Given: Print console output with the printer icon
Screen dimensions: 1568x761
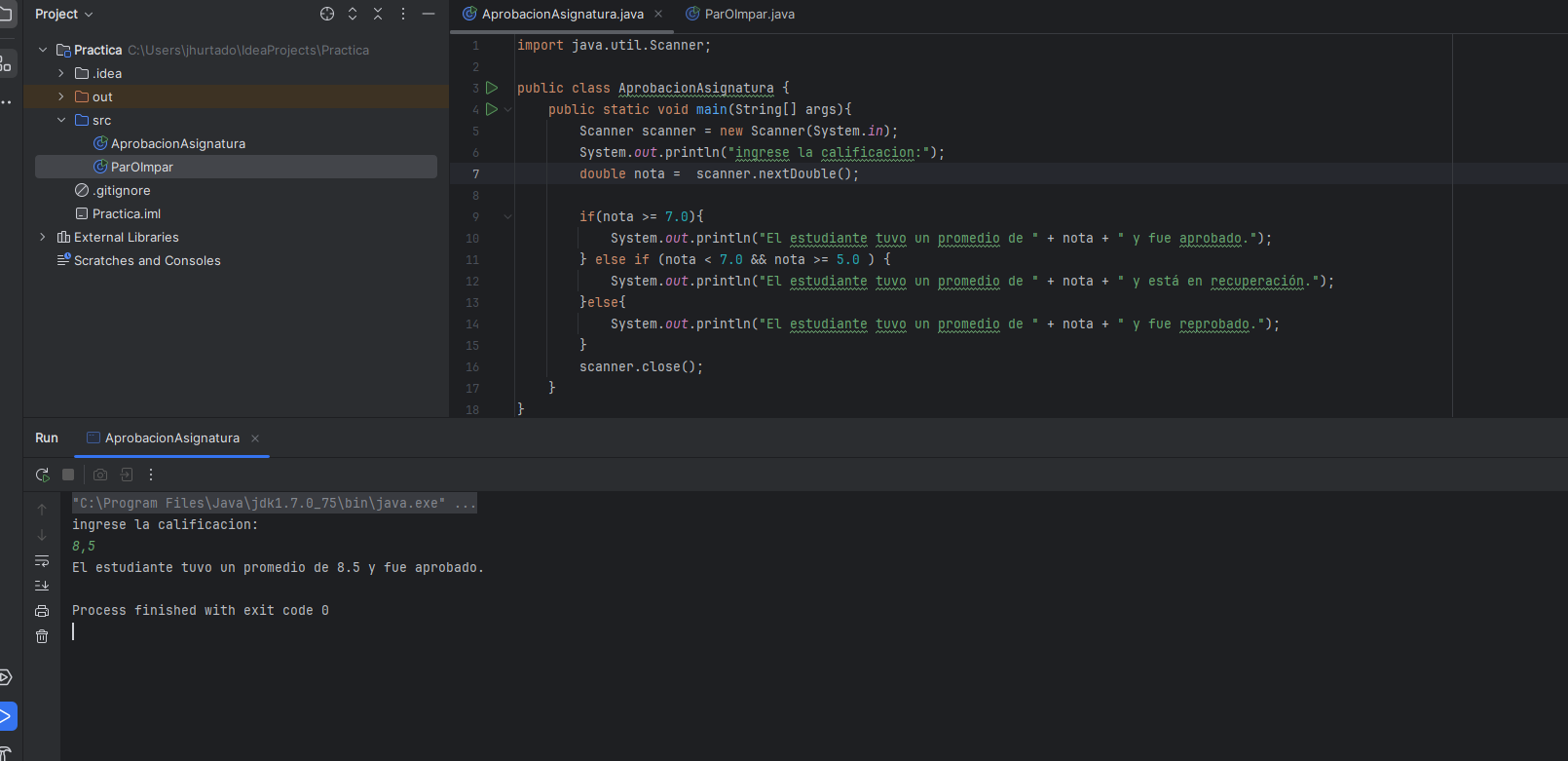Looking at the screenshot, I should pos(42,611).
